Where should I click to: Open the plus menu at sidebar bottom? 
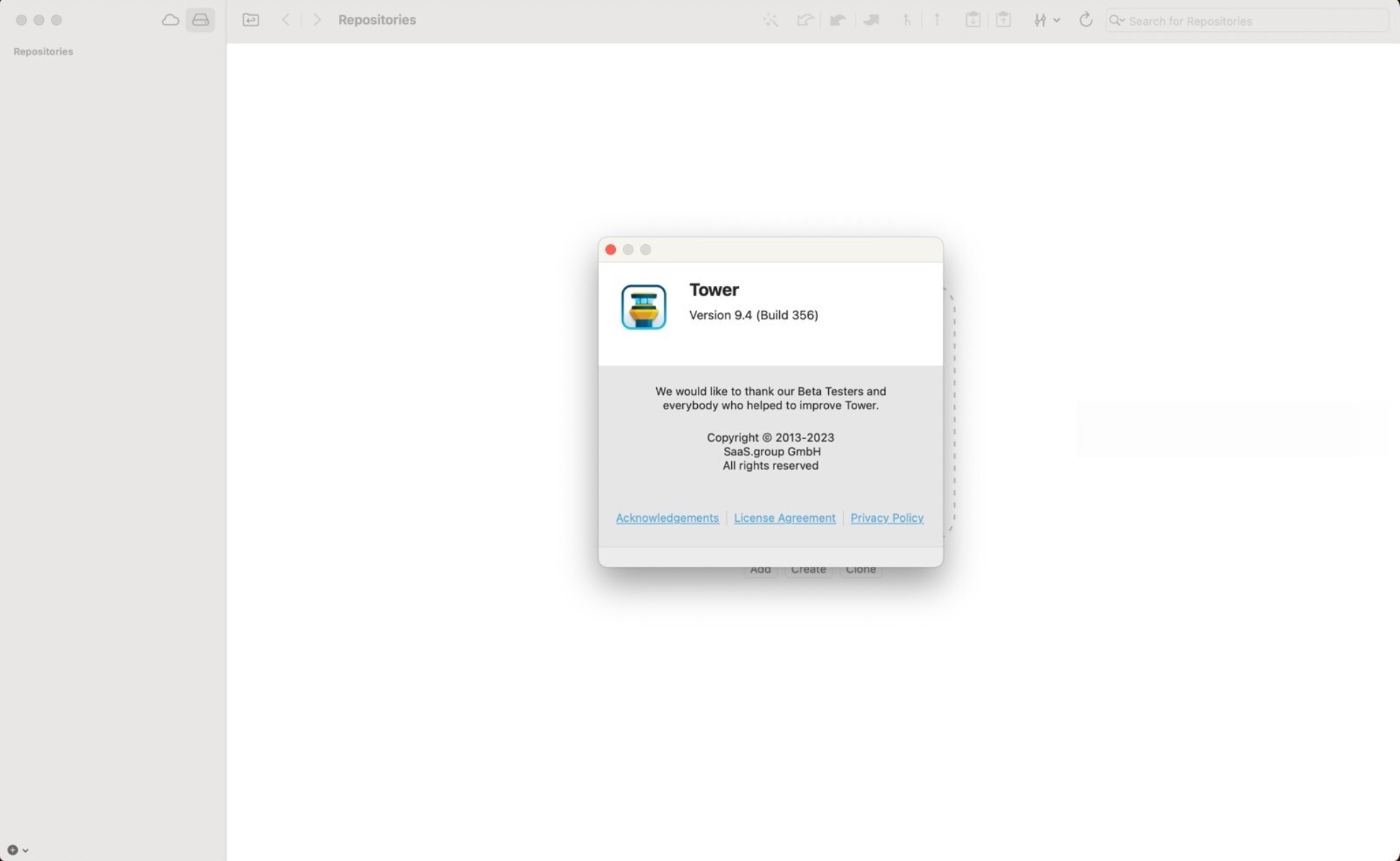(18, 850)
